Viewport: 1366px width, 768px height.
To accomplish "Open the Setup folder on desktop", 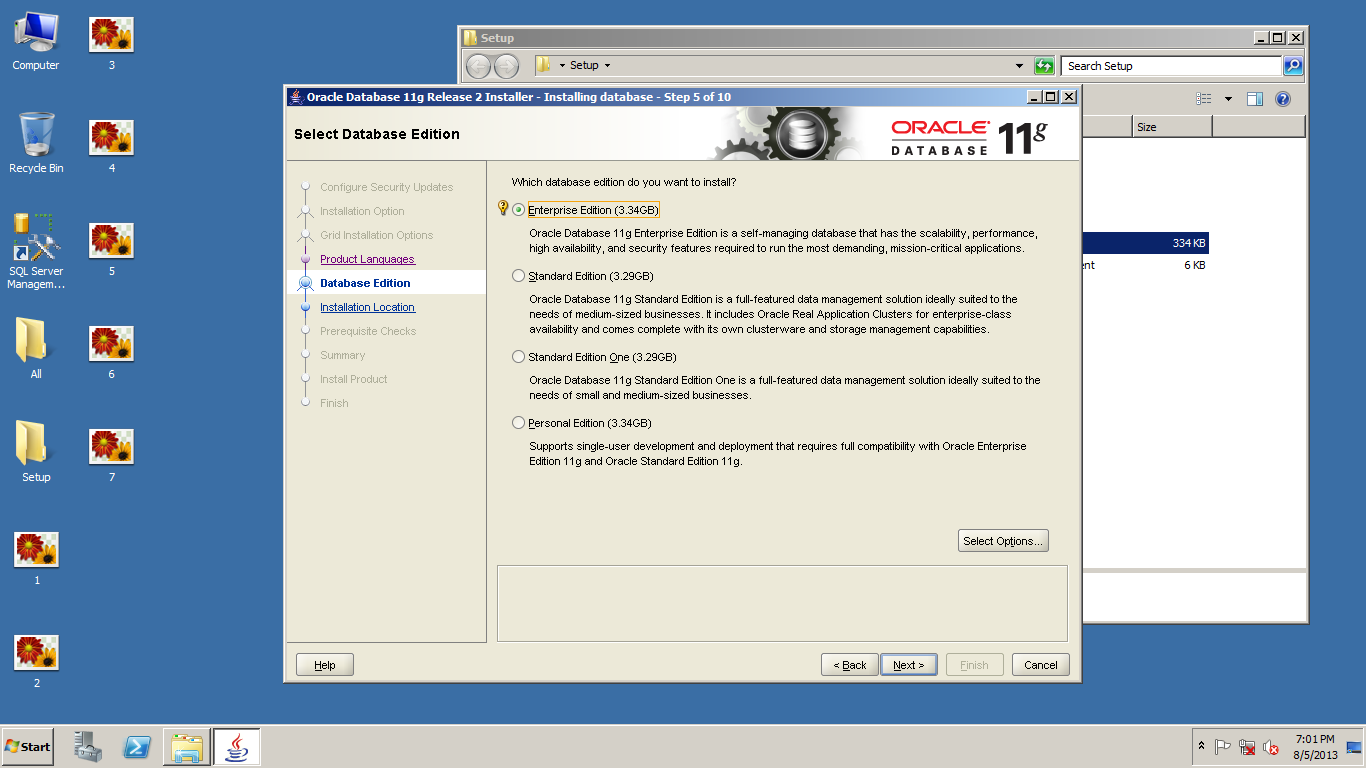I will point(36,451).
